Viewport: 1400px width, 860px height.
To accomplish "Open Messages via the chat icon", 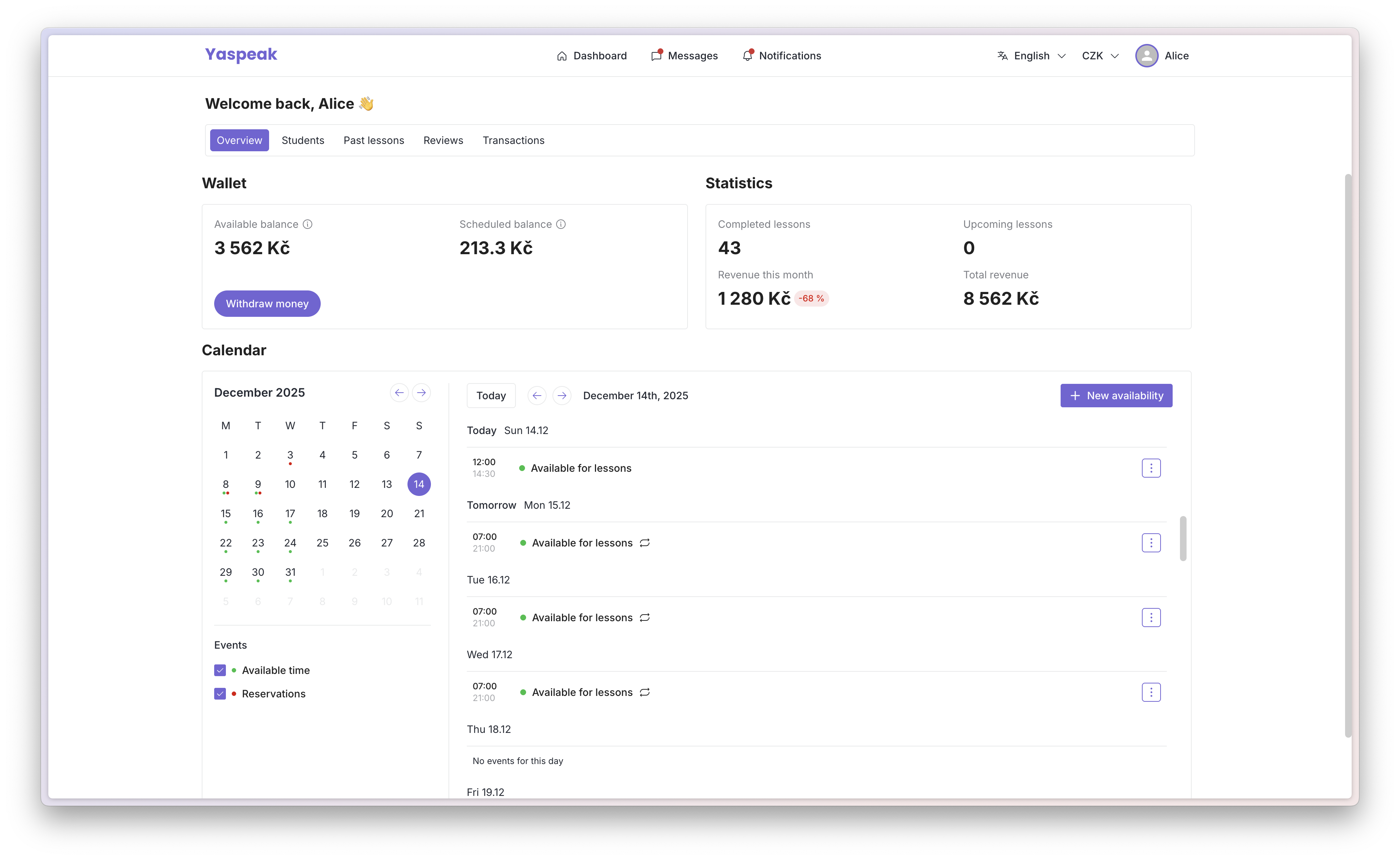I will [x=656, y=55].
